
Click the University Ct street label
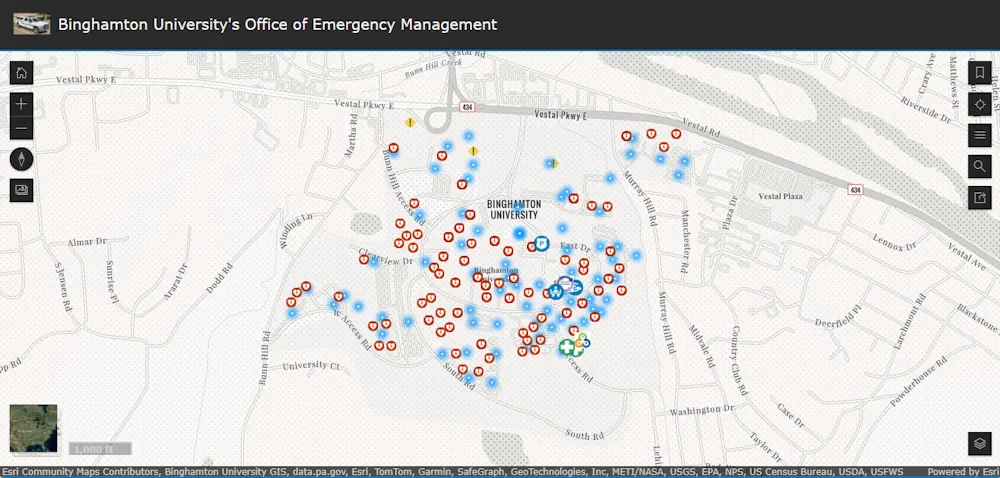tap(311, 366)
